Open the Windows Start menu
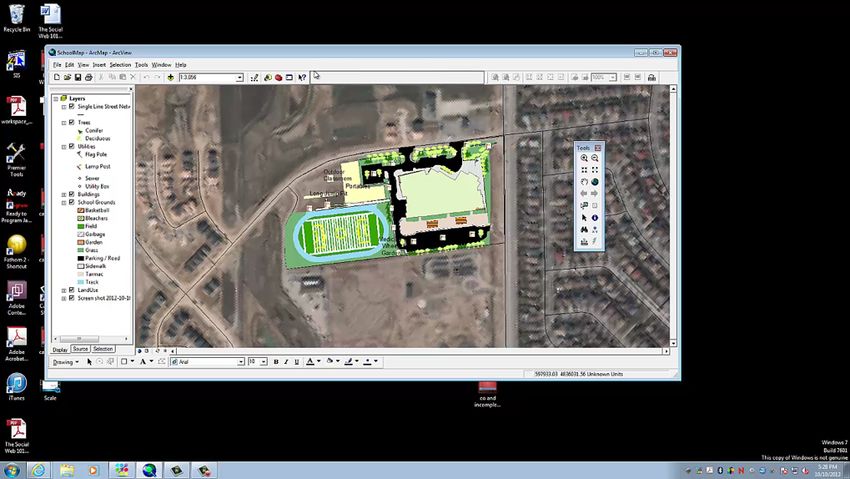850x479 pixels. (11, 470)
